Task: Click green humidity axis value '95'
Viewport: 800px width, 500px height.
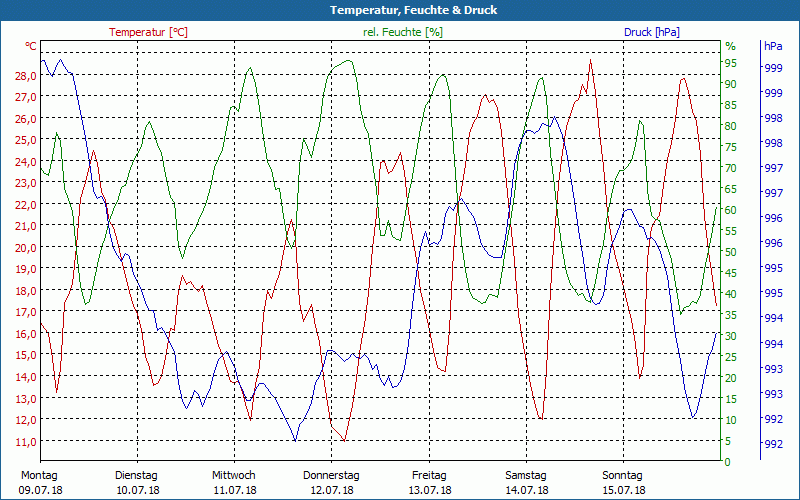Action: point(731,63)
